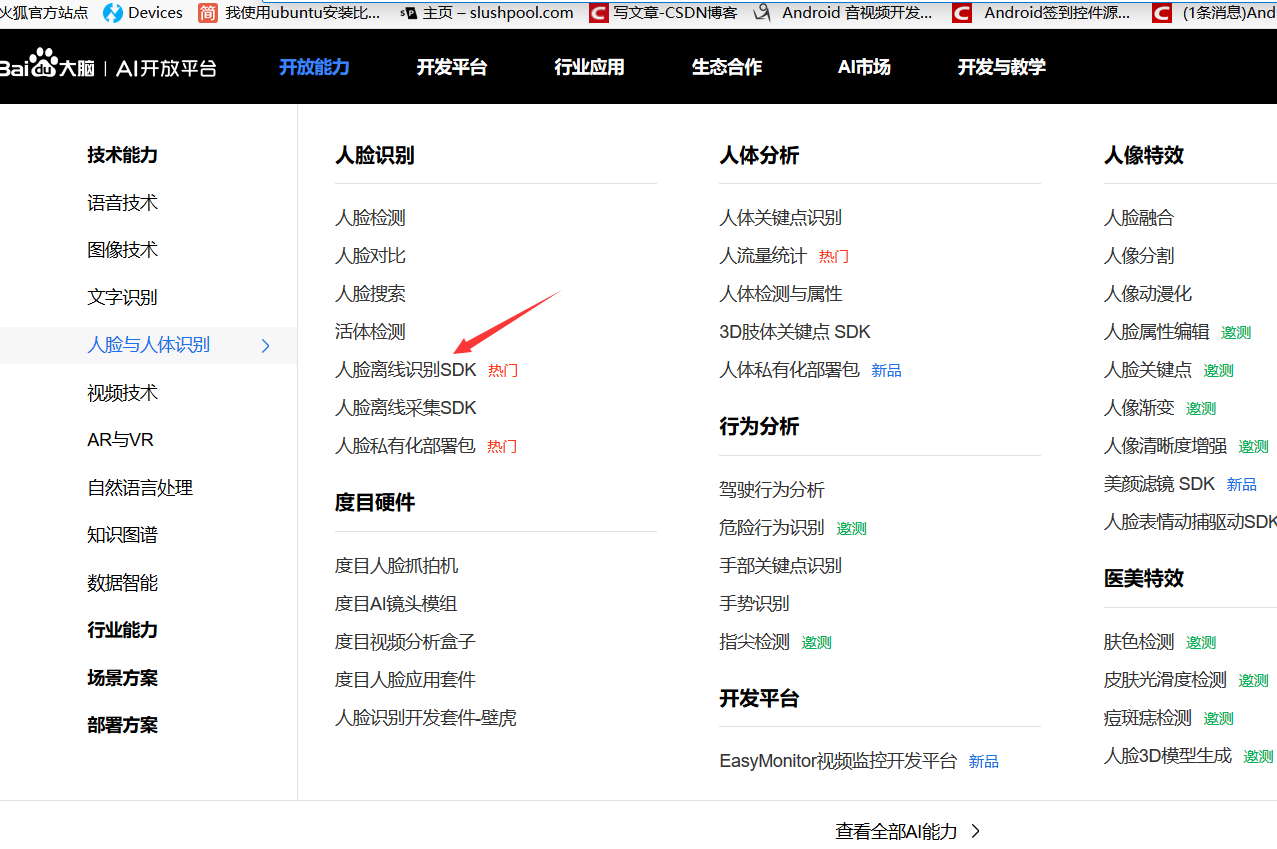Open the 活体检测 link

click(370, 332)
